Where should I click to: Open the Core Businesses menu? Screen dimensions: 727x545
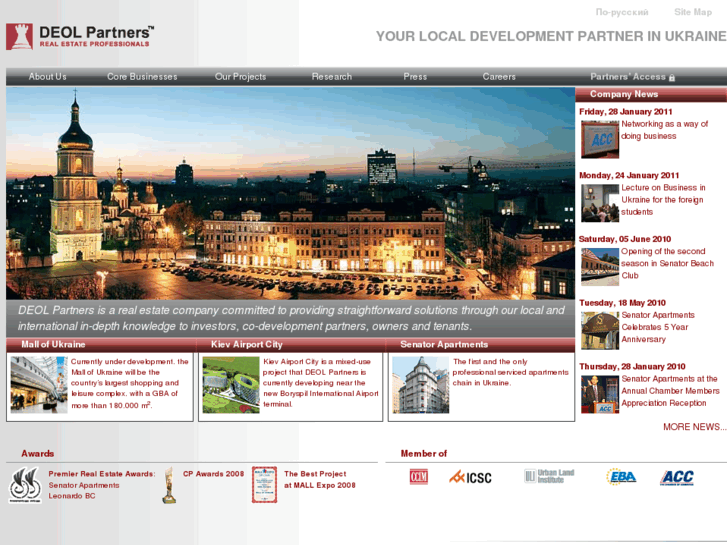point(142,77)
